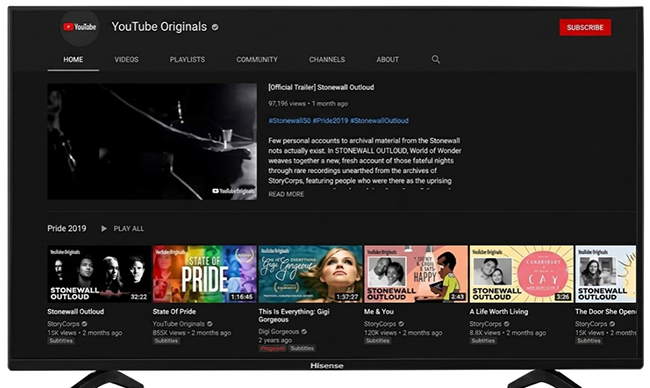650x388 pixels.
Task: Click Subtitles badge under Me & You
Action: [378, 341]
